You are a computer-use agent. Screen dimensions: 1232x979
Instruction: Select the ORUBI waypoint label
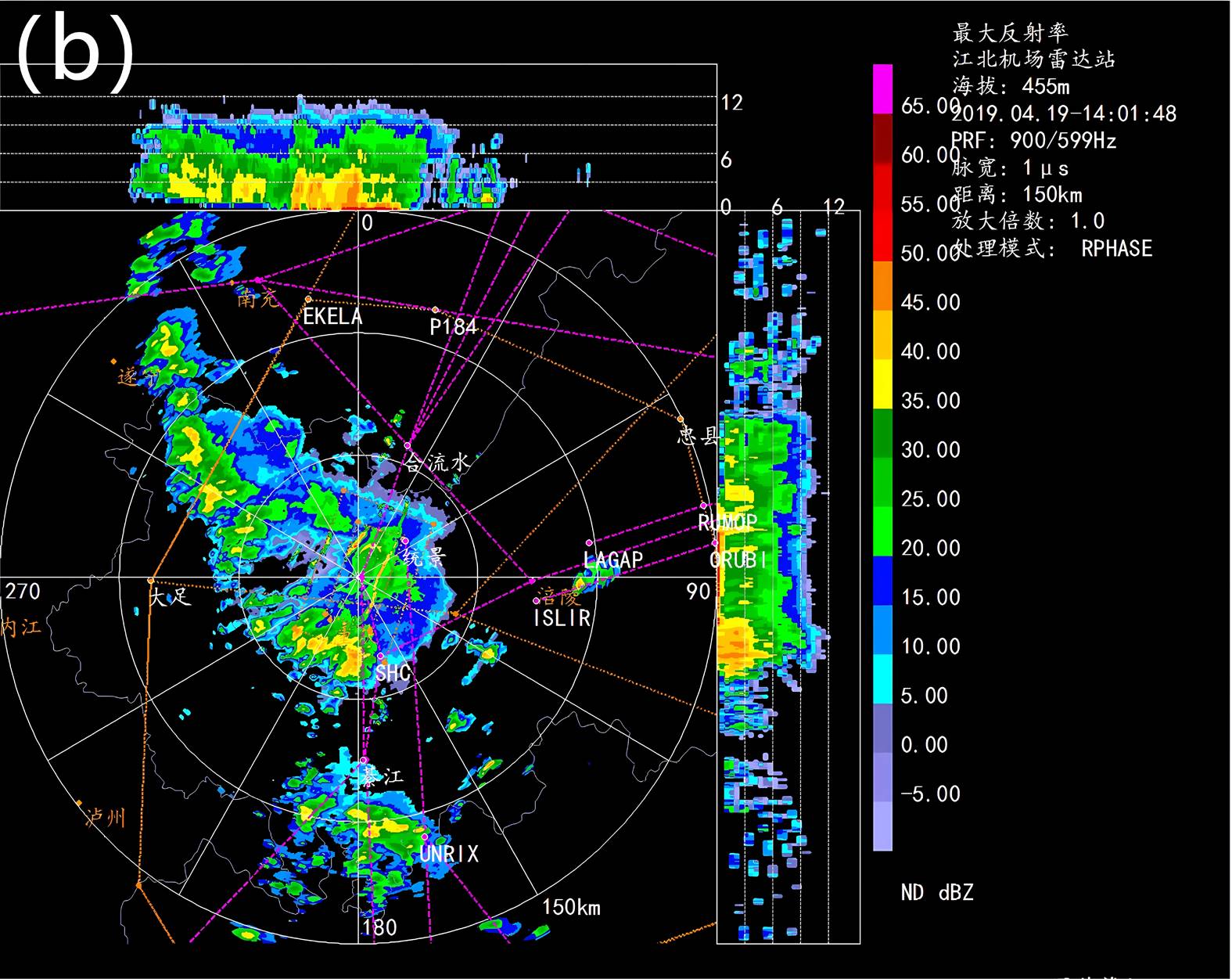tap(738, 560)
